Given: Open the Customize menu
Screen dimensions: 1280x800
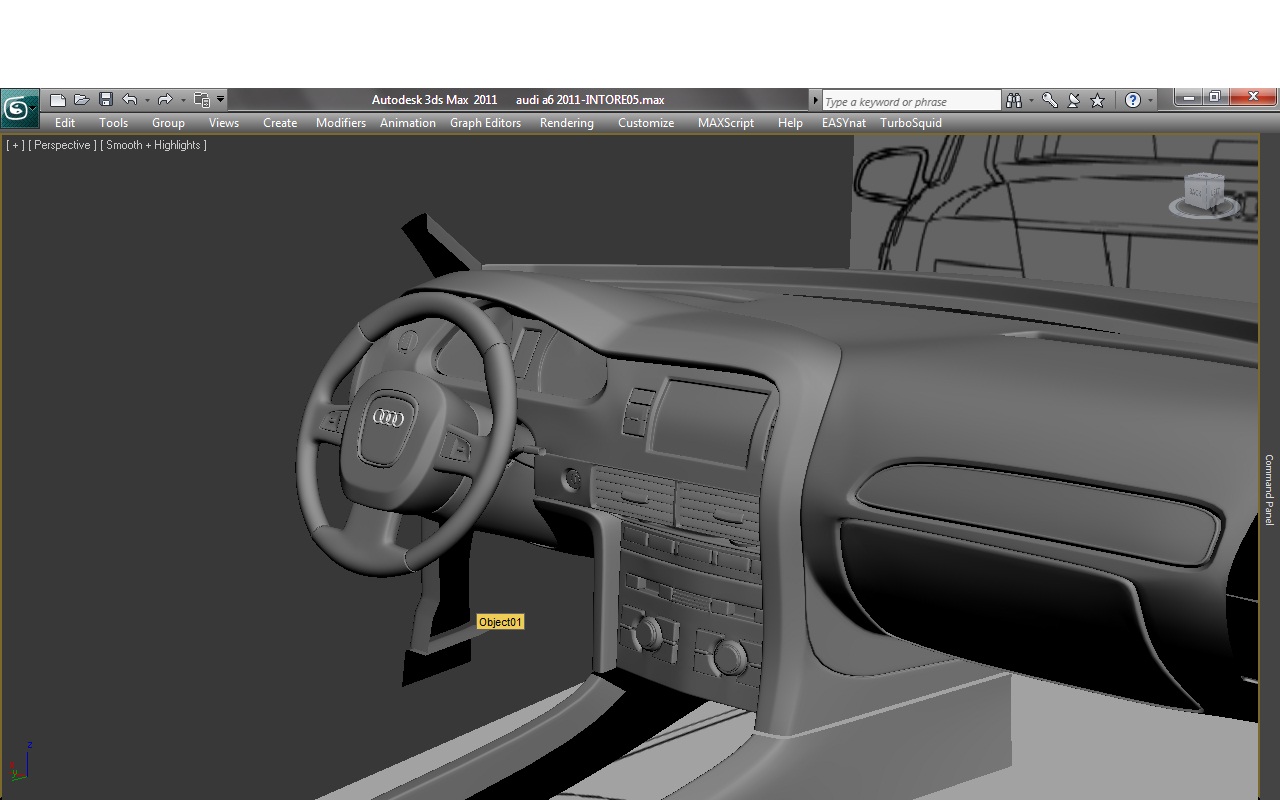Looking at the screenshot, I should 646,123.
